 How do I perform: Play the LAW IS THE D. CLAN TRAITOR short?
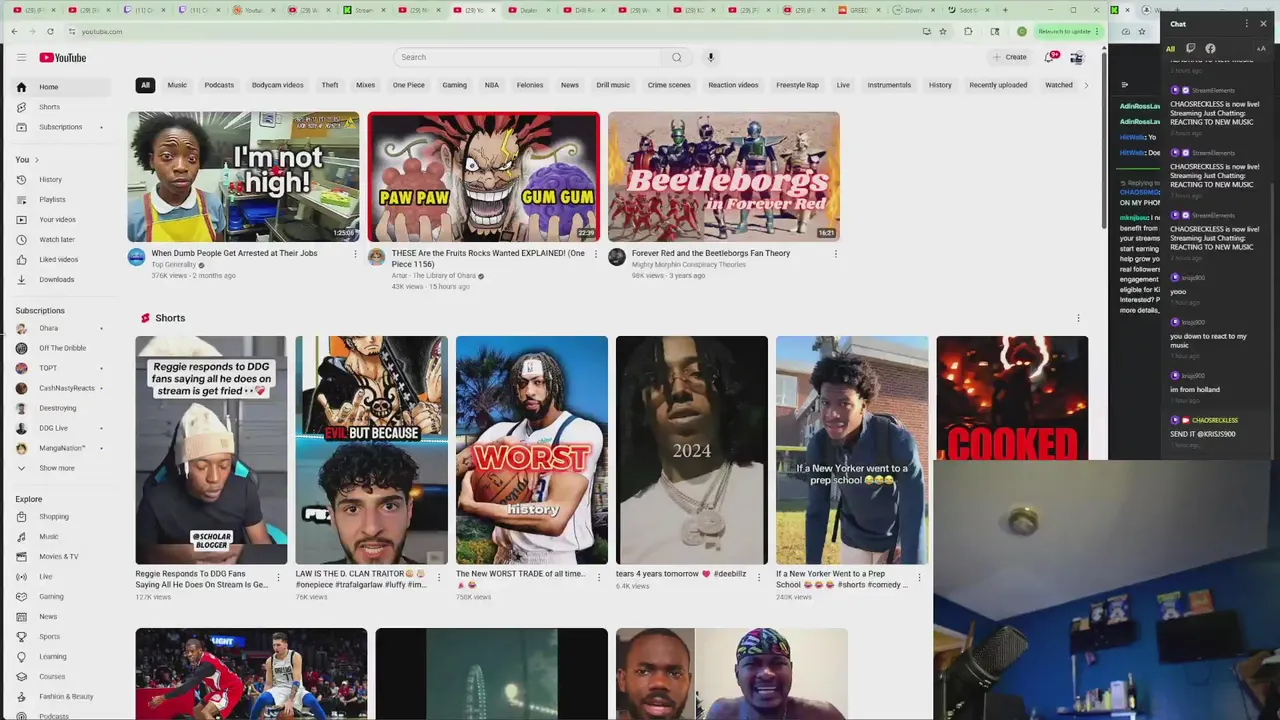pyautogui.click(x=371, y=450)
